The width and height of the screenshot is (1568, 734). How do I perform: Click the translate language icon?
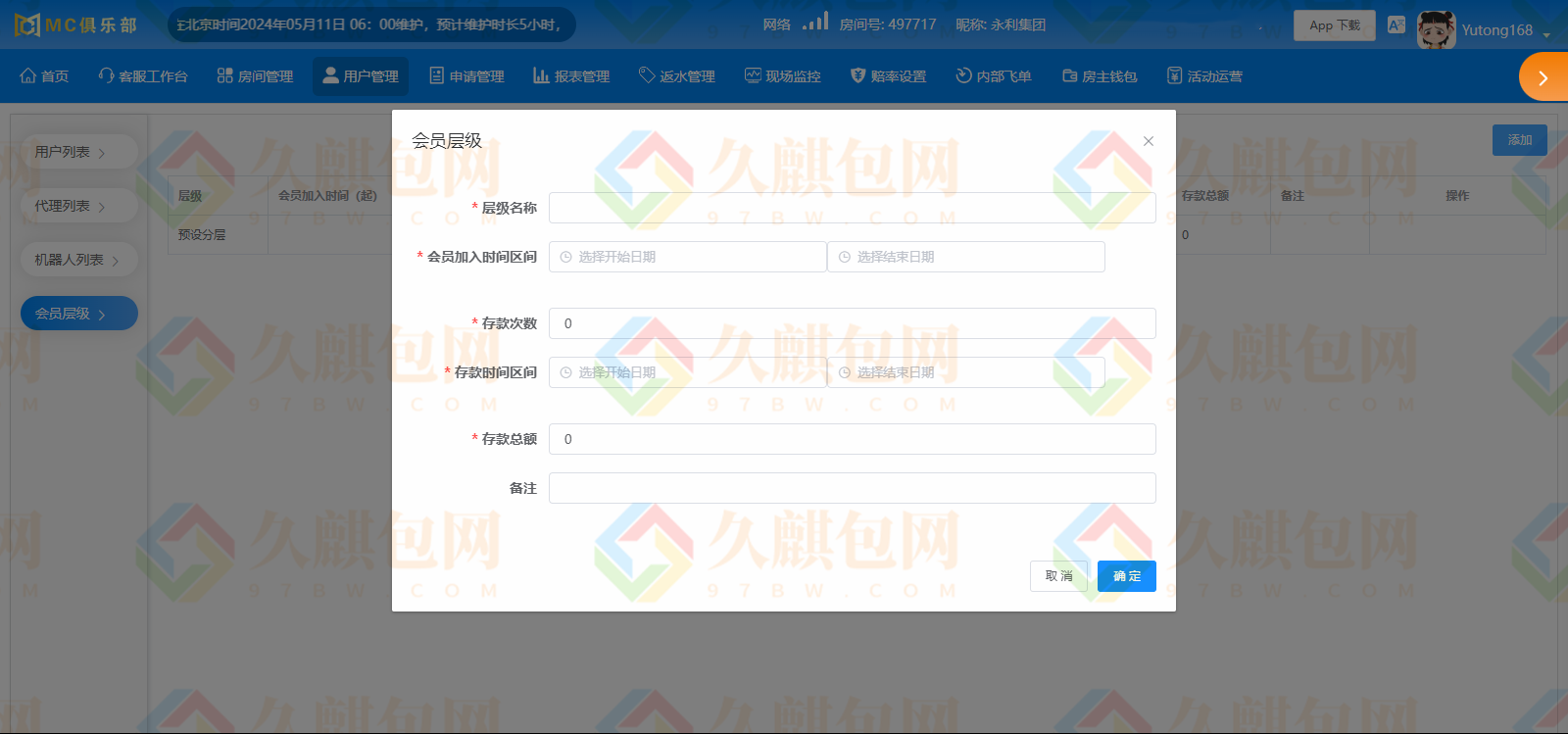(x=1396, y=25)
